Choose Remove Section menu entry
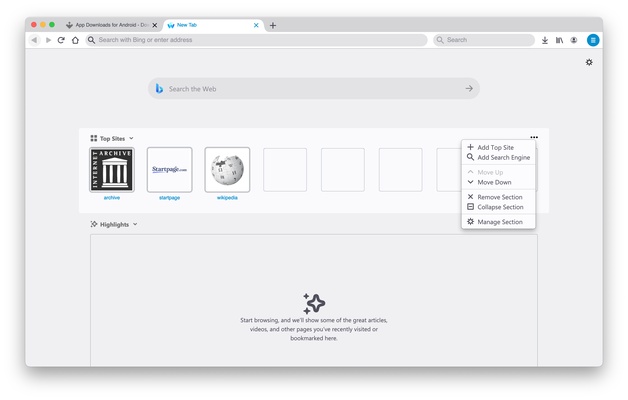The height and width of the screenshot is (400, 628). (498, 197)
